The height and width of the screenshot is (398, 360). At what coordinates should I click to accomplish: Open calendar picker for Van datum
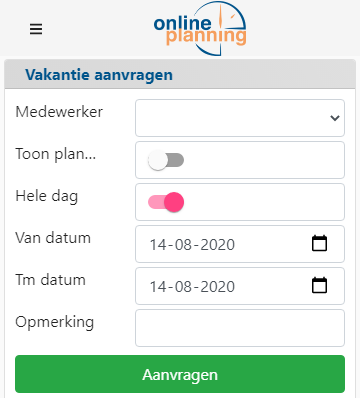(319, 243)
